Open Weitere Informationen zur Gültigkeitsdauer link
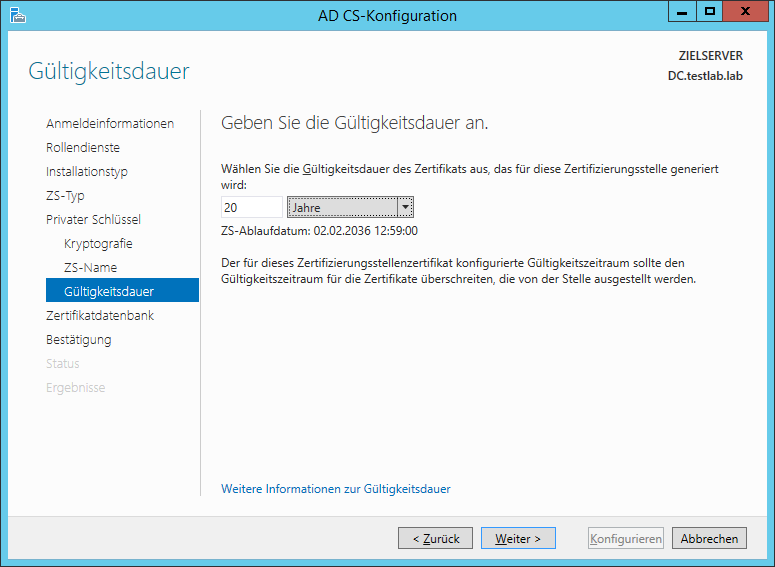 coord(336,489)
